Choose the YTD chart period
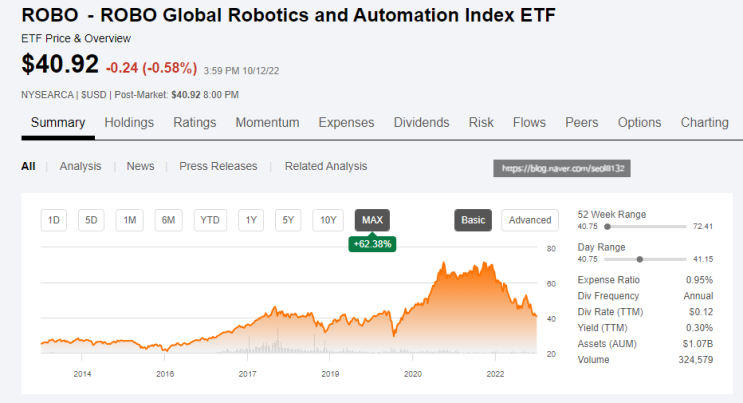The width and height of the screenshot is (743, 403). click(x=210, y=220)
